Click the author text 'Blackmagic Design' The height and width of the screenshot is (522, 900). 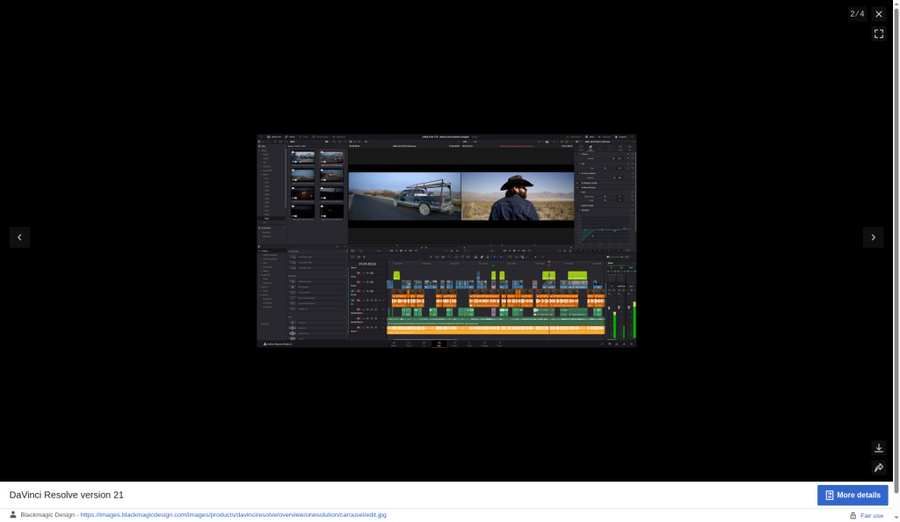48,515
